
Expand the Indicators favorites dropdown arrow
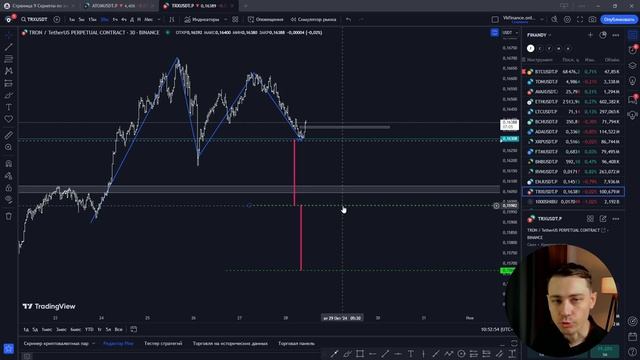pos(225,20)
